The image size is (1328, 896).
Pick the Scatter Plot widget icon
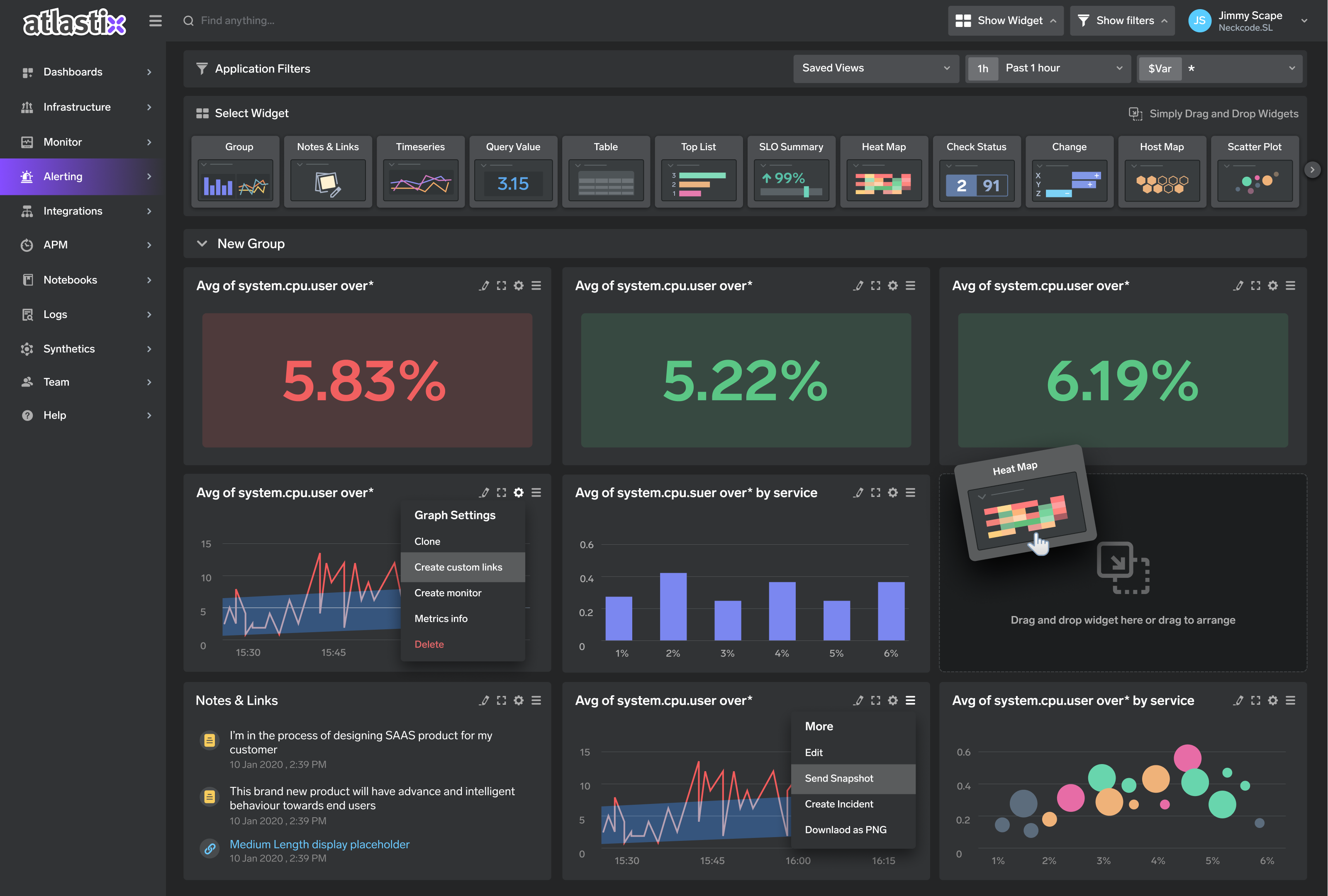[x=1254, y=180]
